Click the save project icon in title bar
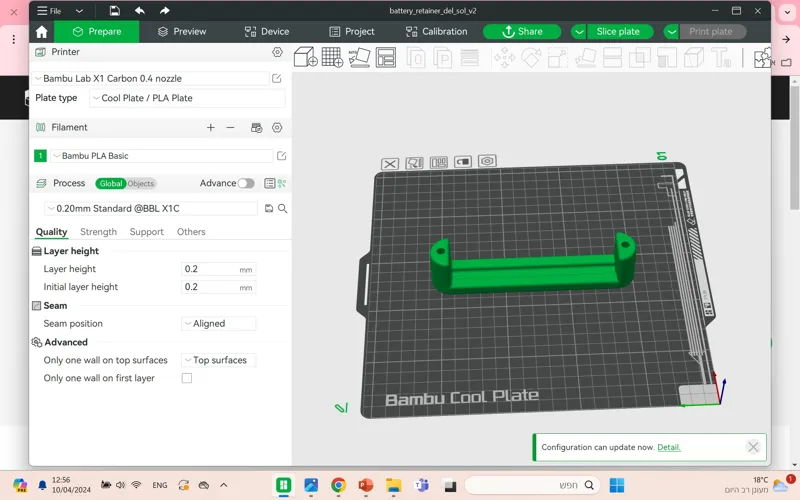Viewport: 800px width, 500px height. point(114,11)
